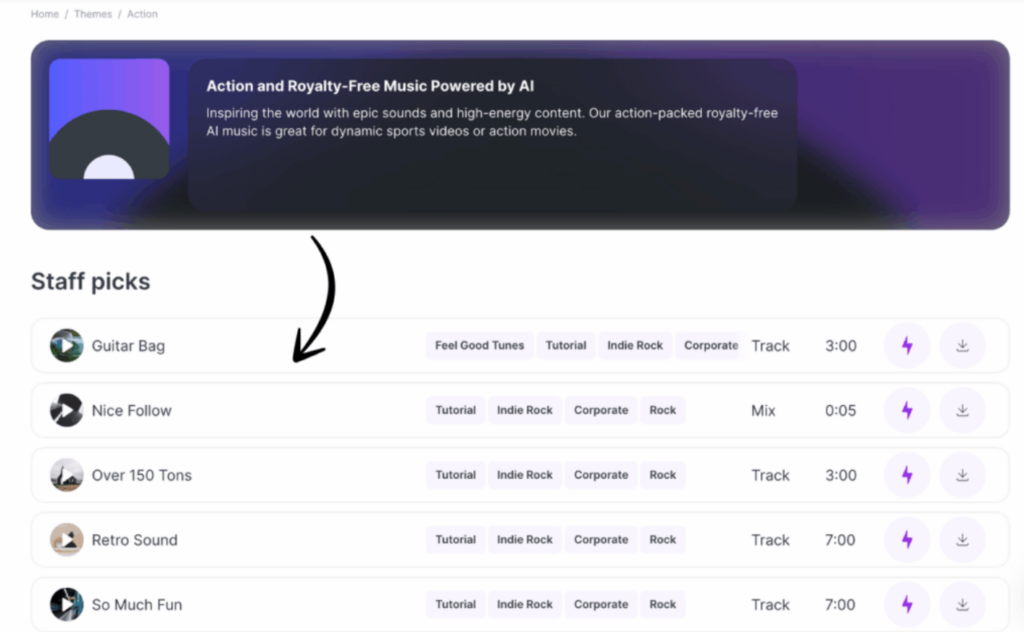Play the Nice Follow mix thumbnail
This screenshot has height=632, width=1024.
67,410
